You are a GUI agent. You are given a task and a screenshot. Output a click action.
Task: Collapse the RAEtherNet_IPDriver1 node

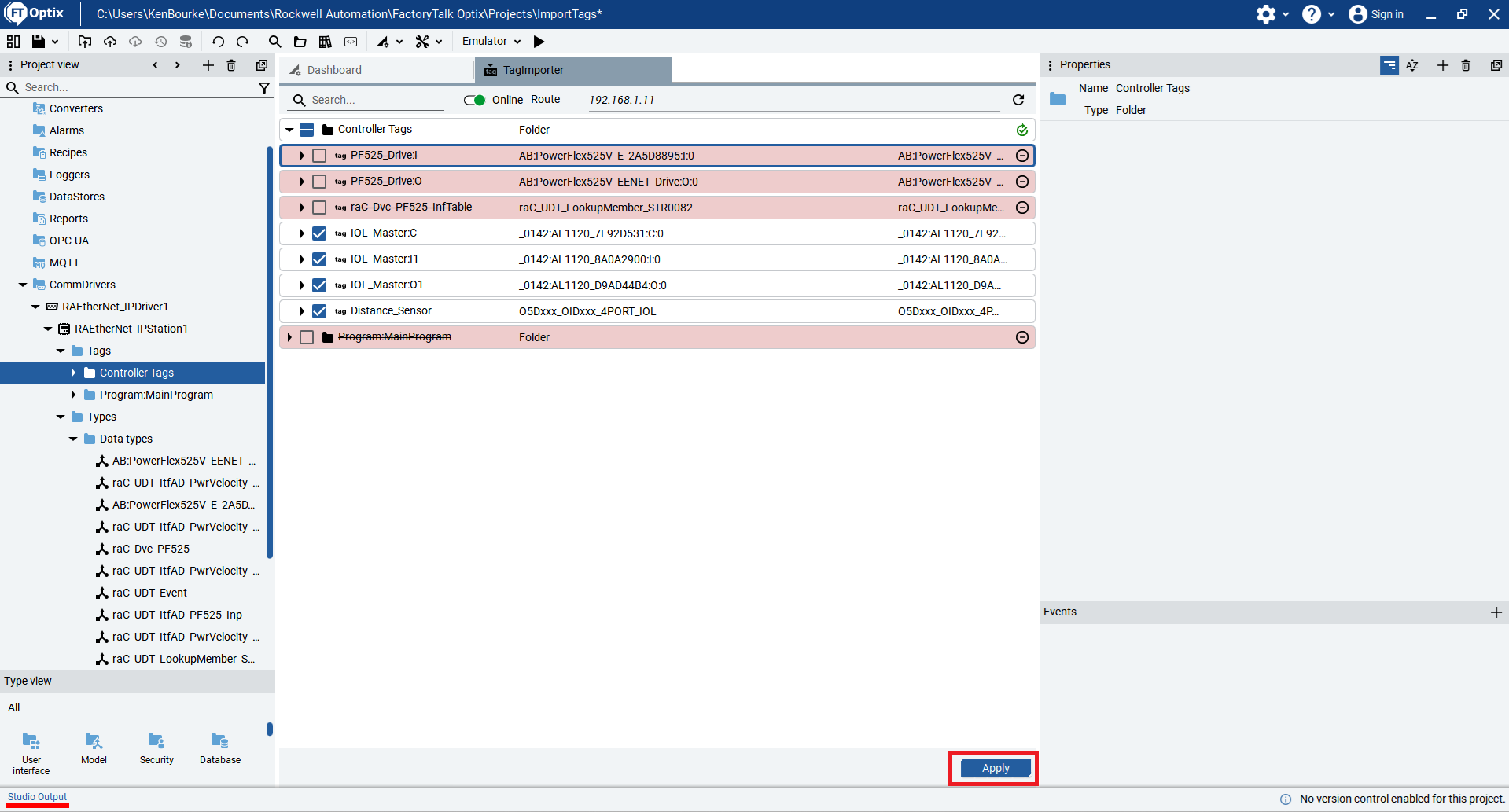coord(35,307)
